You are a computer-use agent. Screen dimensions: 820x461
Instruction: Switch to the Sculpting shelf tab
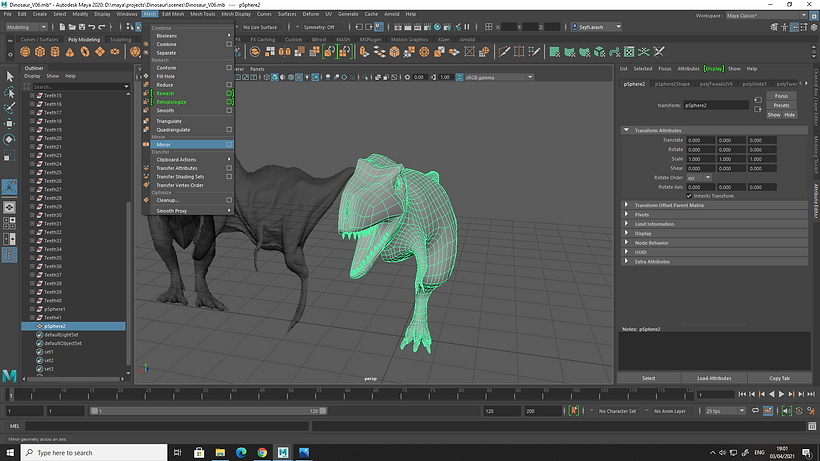120,40
